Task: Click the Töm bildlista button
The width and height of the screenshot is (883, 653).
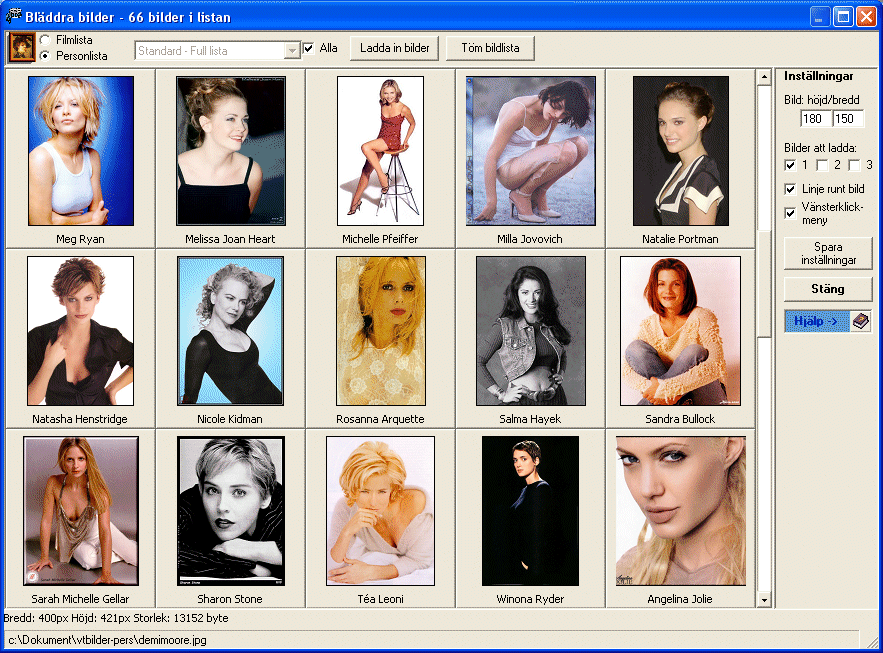Action: click(x=490, y=48)
